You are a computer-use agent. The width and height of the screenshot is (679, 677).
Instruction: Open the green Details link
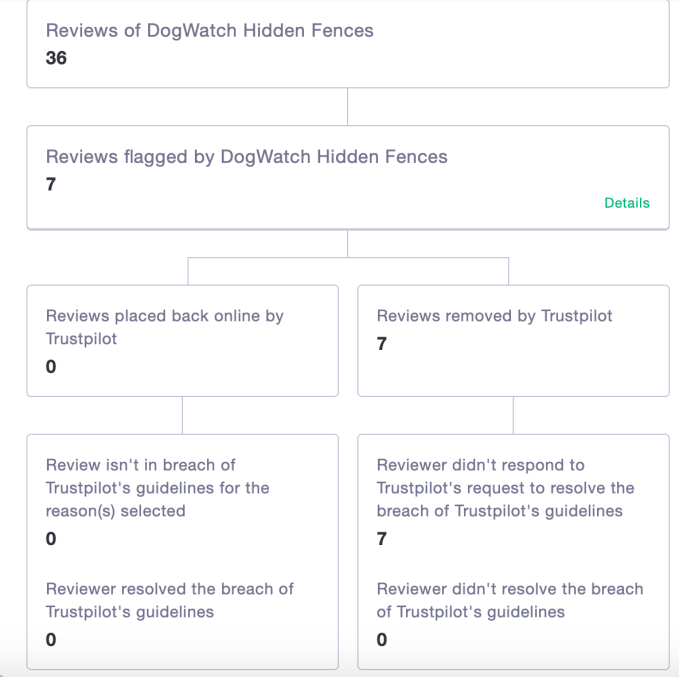point(626,203)
